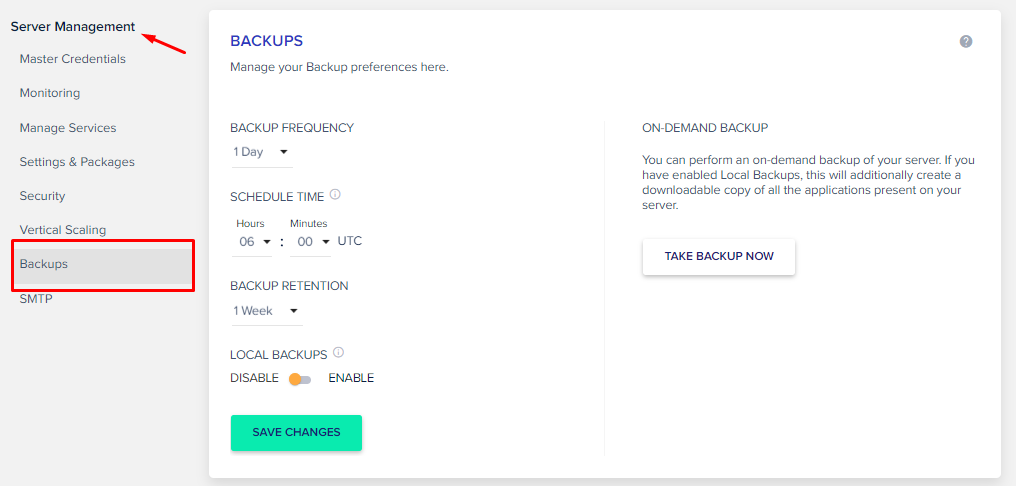Click info icon beside Schedule Time
The width and height of the screenshot is (1016, 486).
[x=335, y=194]
